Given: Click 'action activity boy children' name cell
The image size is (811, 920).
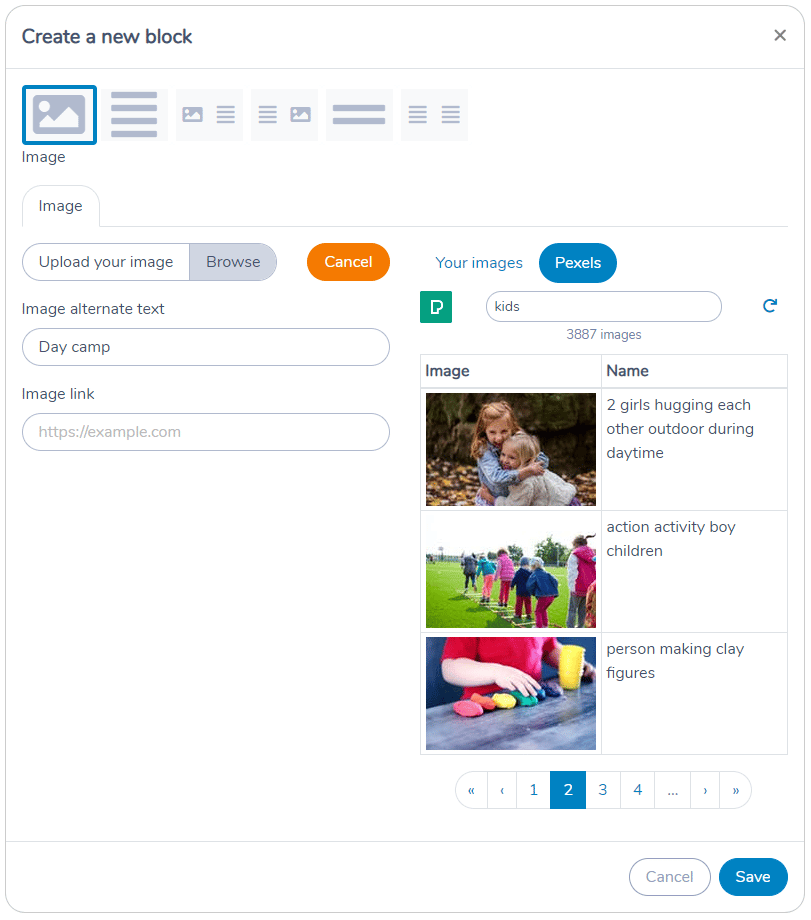Looking at the screenshot, I should coord(695,571).
